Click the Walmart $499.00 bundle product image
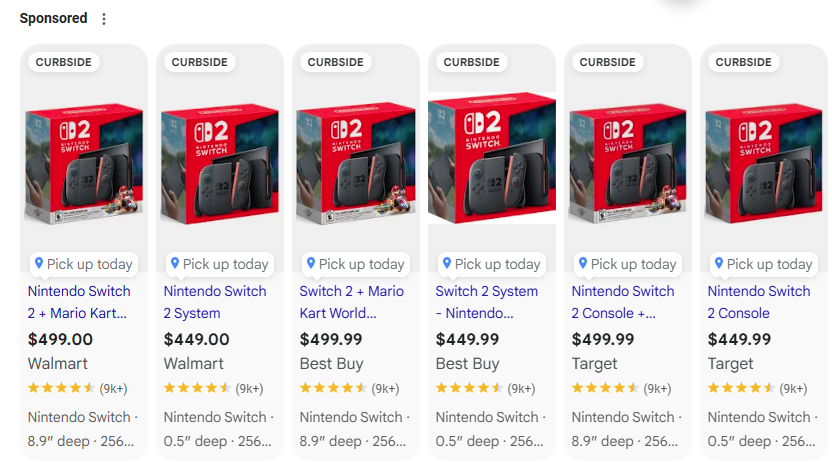This screenshot has height=466, width=832. pyautogui.click(x=84, y=160)
